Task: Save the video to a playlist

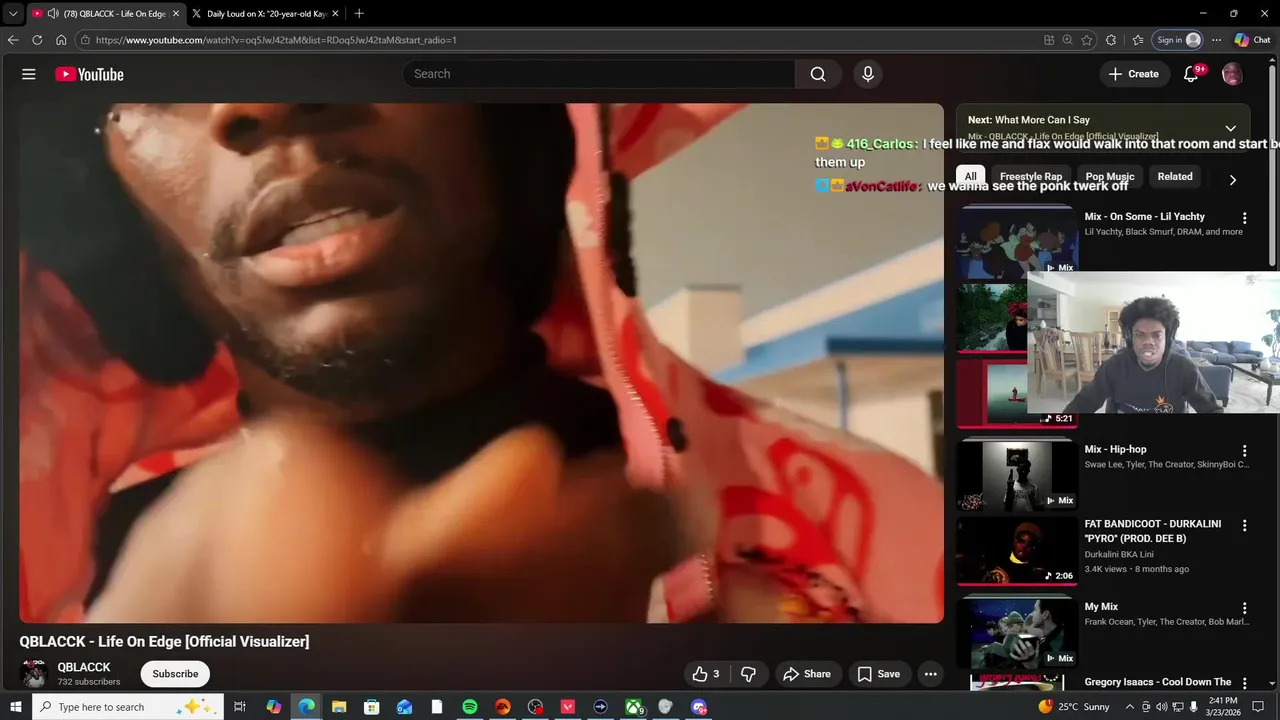Action: pyautogui.click(x=879, y=674)
